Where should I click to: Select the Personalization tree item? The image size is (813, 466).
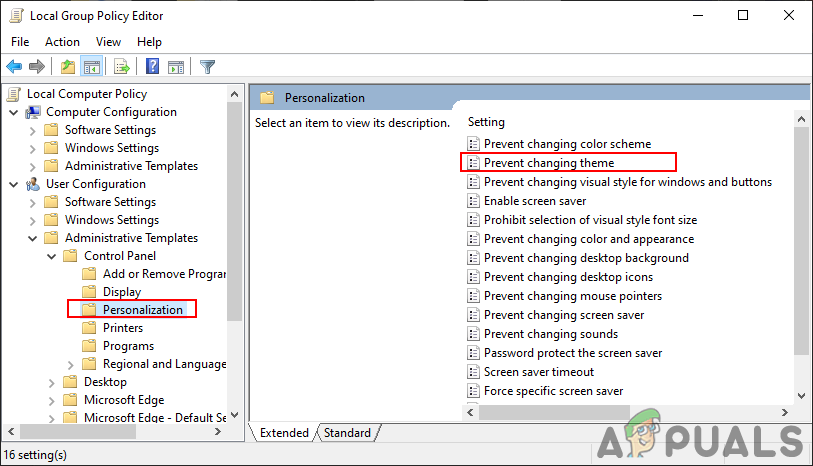[143, 309]
